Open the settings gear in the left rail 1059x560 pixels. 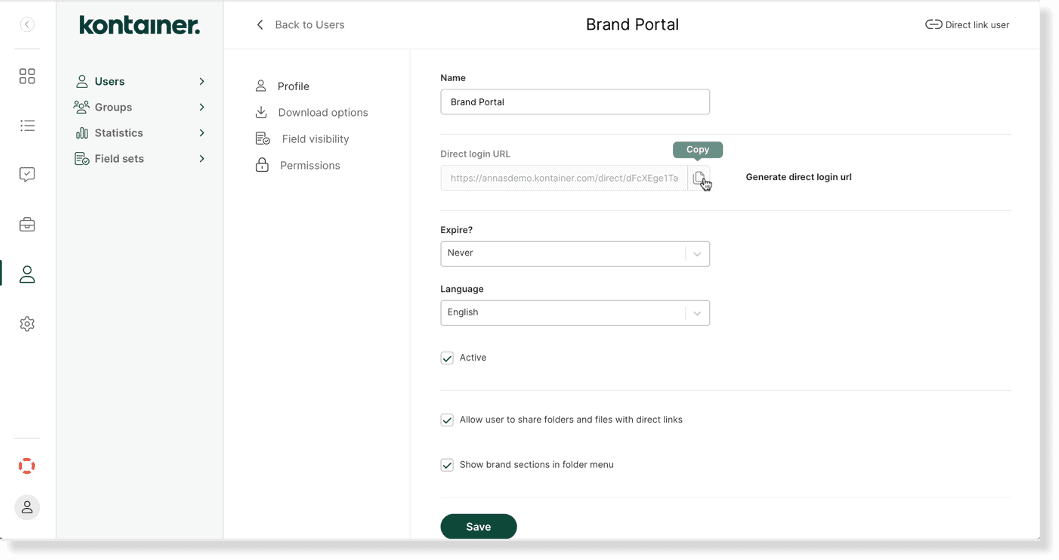click(x=27, y=324)
